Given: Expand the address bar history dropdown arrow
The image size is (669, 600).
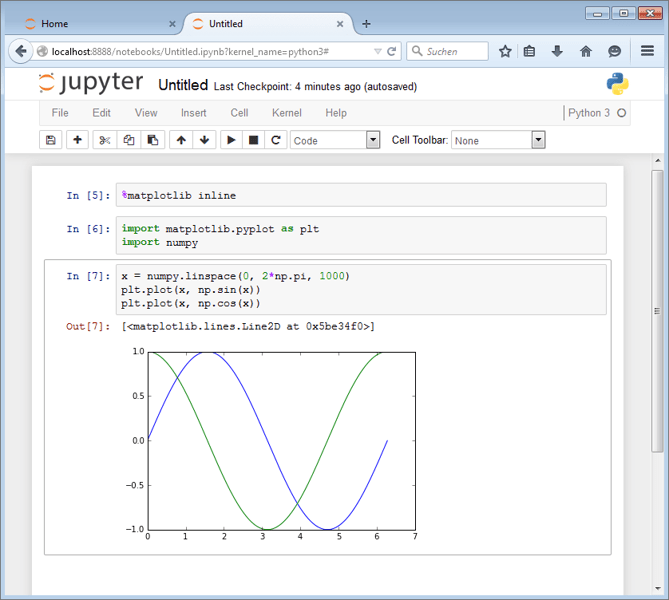Looking at the screenshot, I should (x=376, y=51).
